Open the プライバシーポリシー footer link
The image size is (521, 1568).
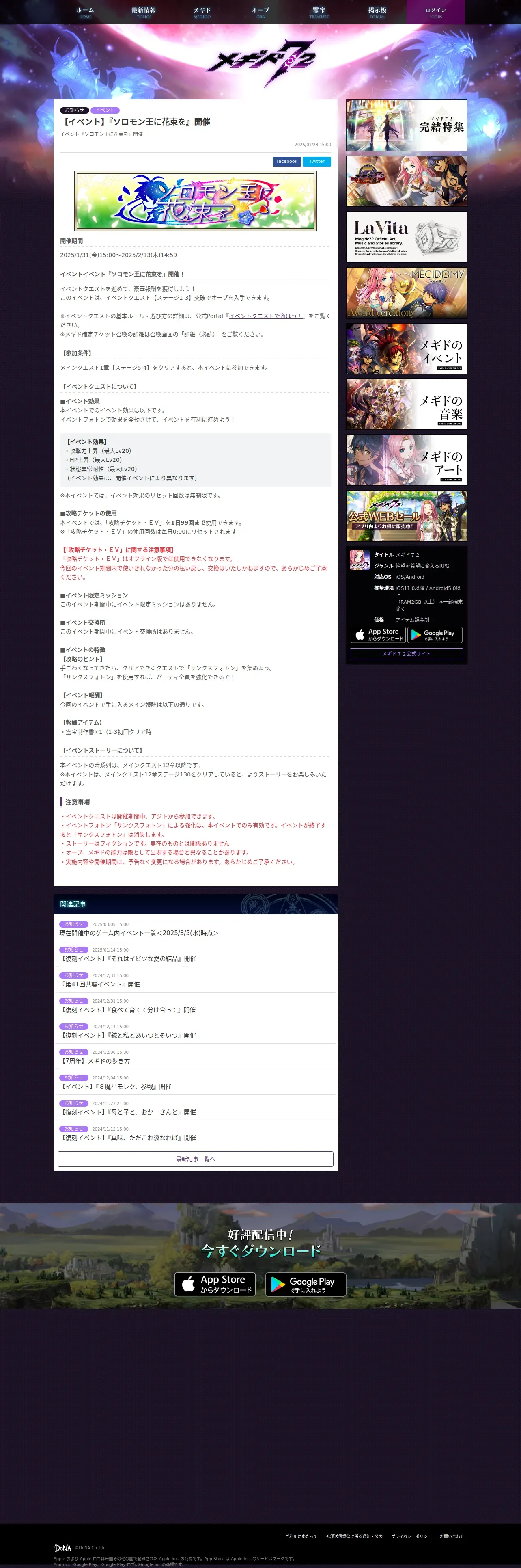pyautogui.click(x=411, y=1536)
